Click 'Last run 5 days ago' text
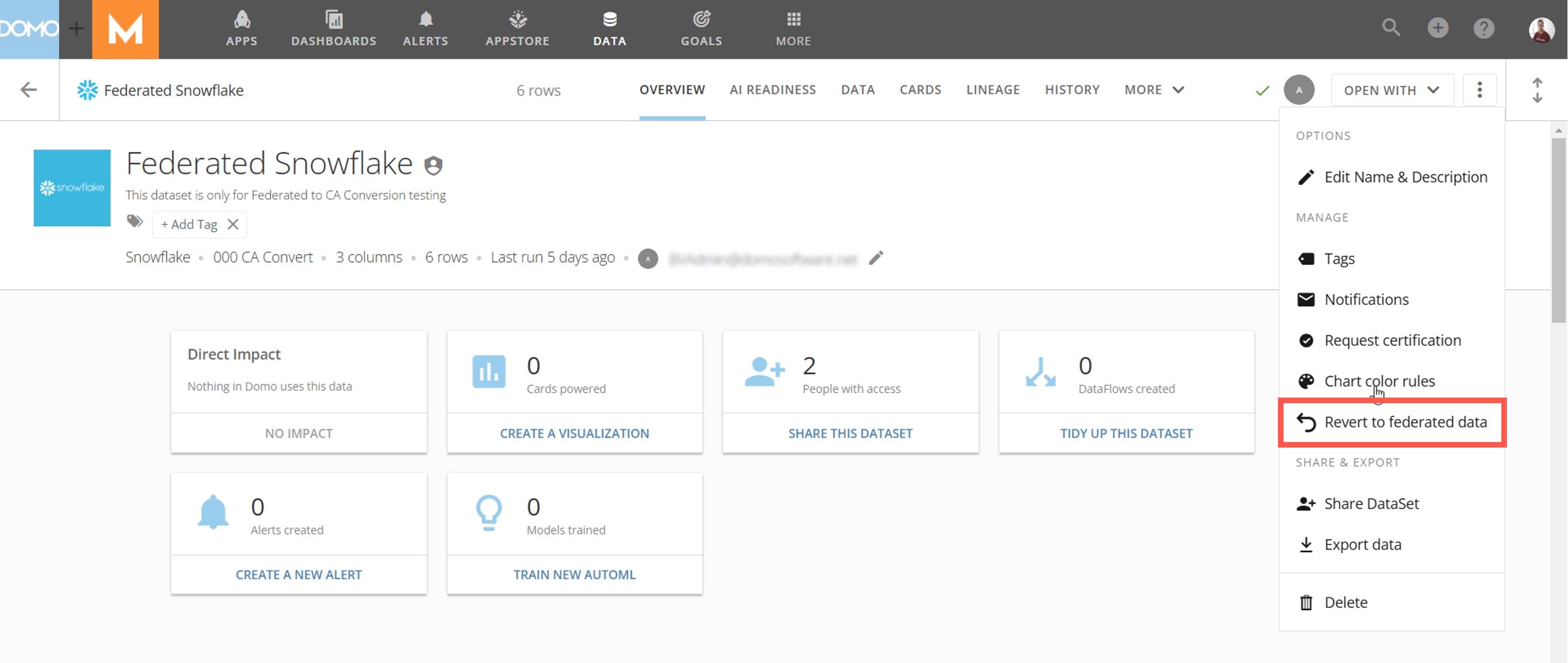This screenshot has height=663, width=1568. (x=553, y=257)
